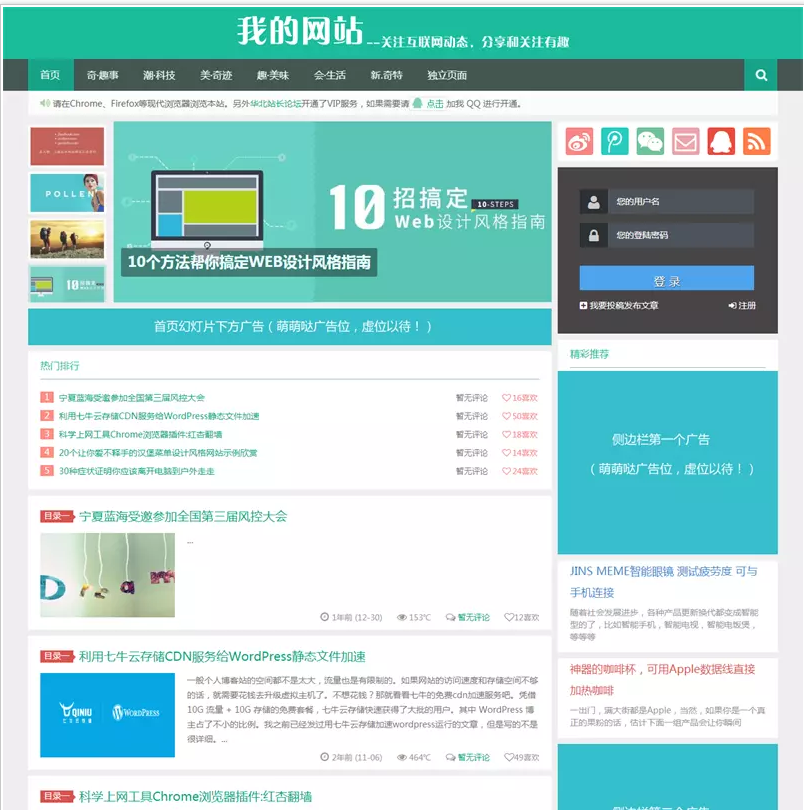Click heart icon for 18喜欢 in ranking
Viewport: 804px width, 810px height.
[506, 434]
